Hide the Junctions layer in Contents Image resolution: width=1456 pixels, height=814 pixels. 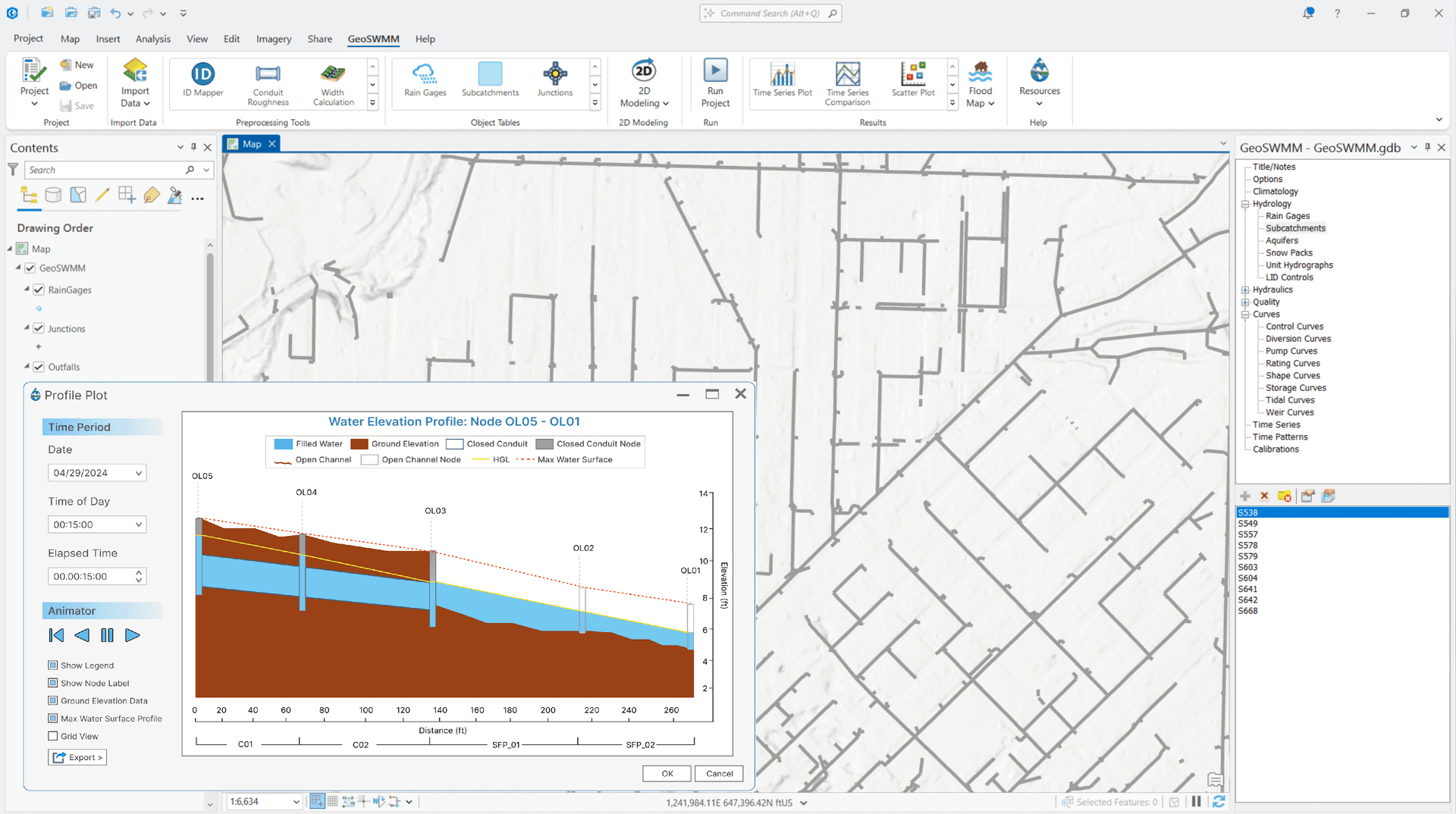pos(39,328)
